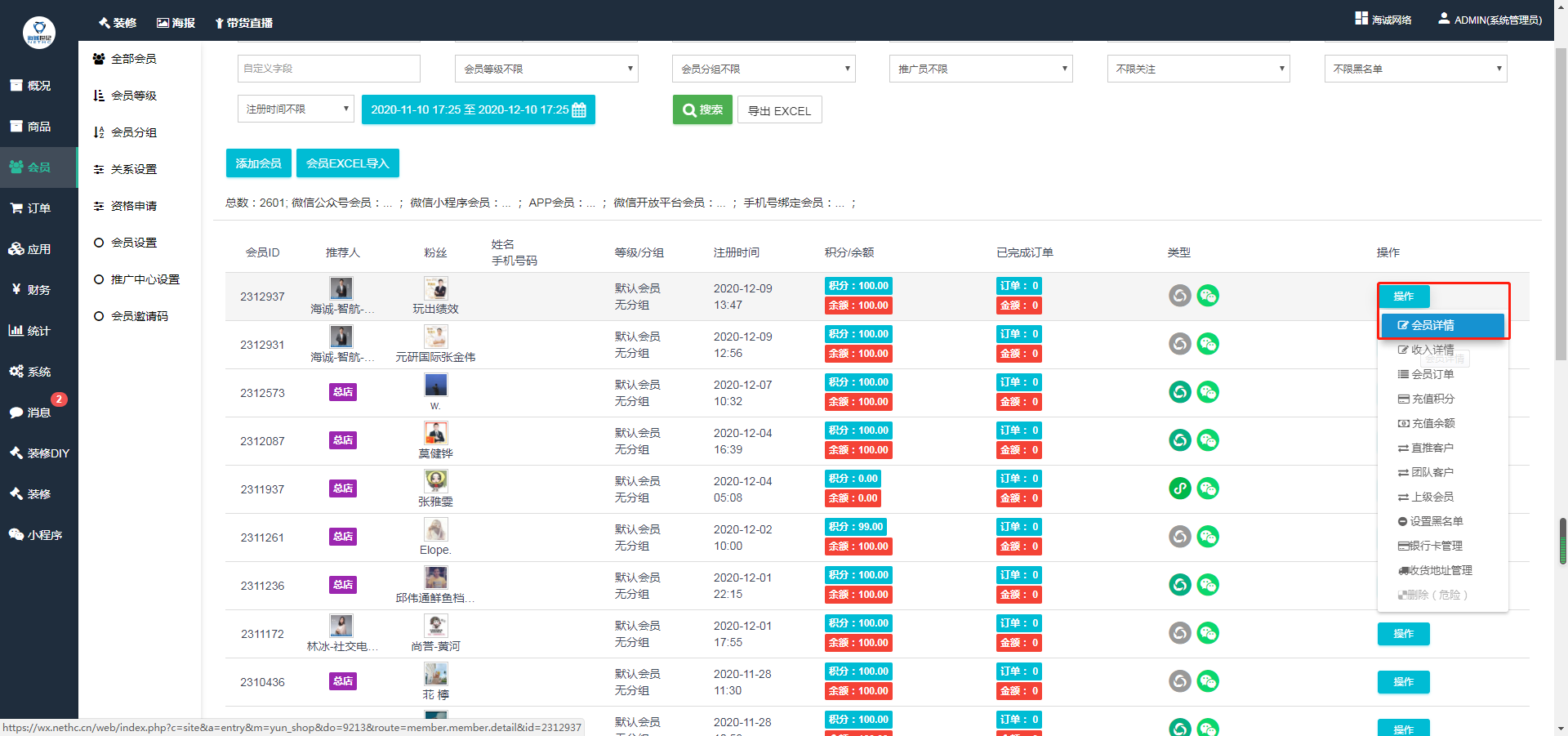The height and width of the screenshot is (736, 1568).
Task: Click the 小程序 sidebar item
Action: click(x=38, y=535)
